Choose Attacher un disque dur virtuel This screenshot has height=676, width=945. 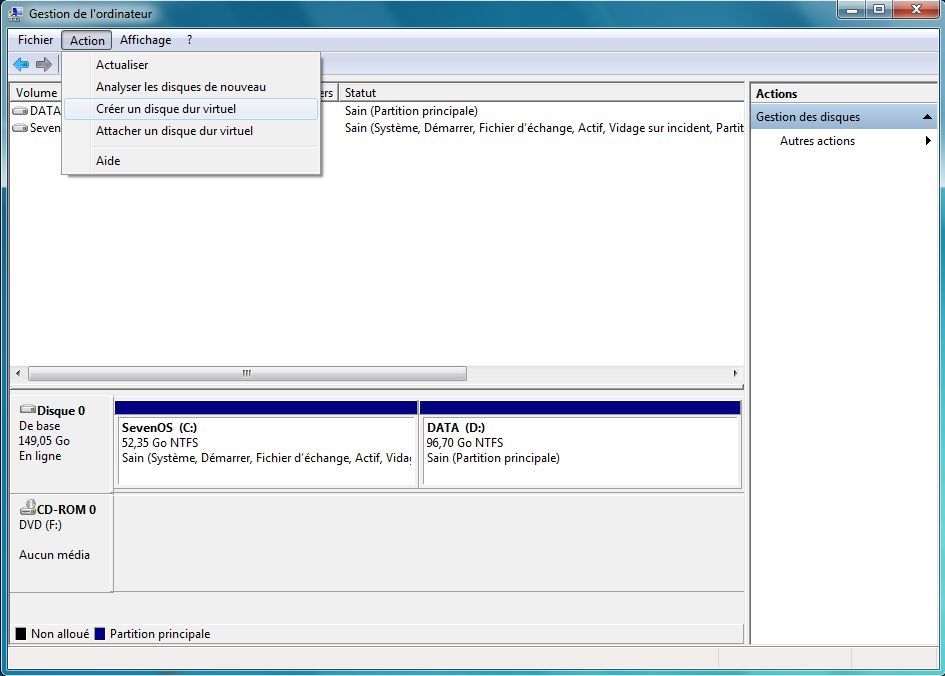click(x=191, y=131)
